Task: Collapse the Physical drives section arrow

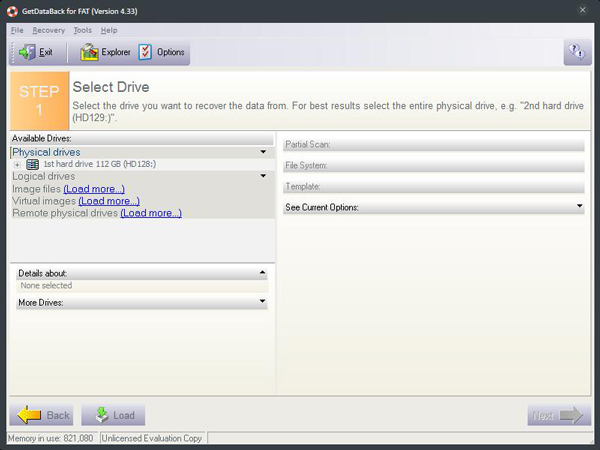Action: tap(263, 152)
